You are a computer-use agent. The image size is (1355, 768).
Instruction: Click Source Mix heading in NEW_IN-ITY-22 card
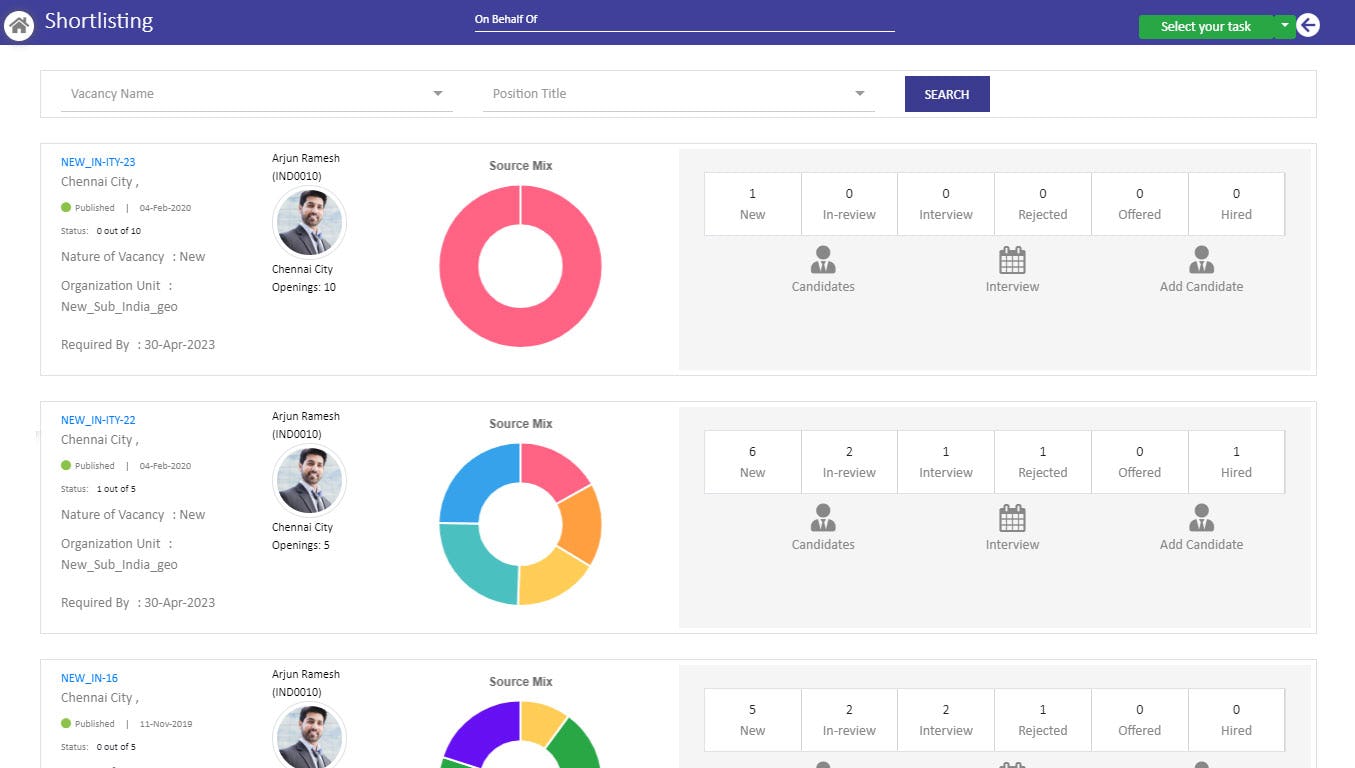[520, 424]
